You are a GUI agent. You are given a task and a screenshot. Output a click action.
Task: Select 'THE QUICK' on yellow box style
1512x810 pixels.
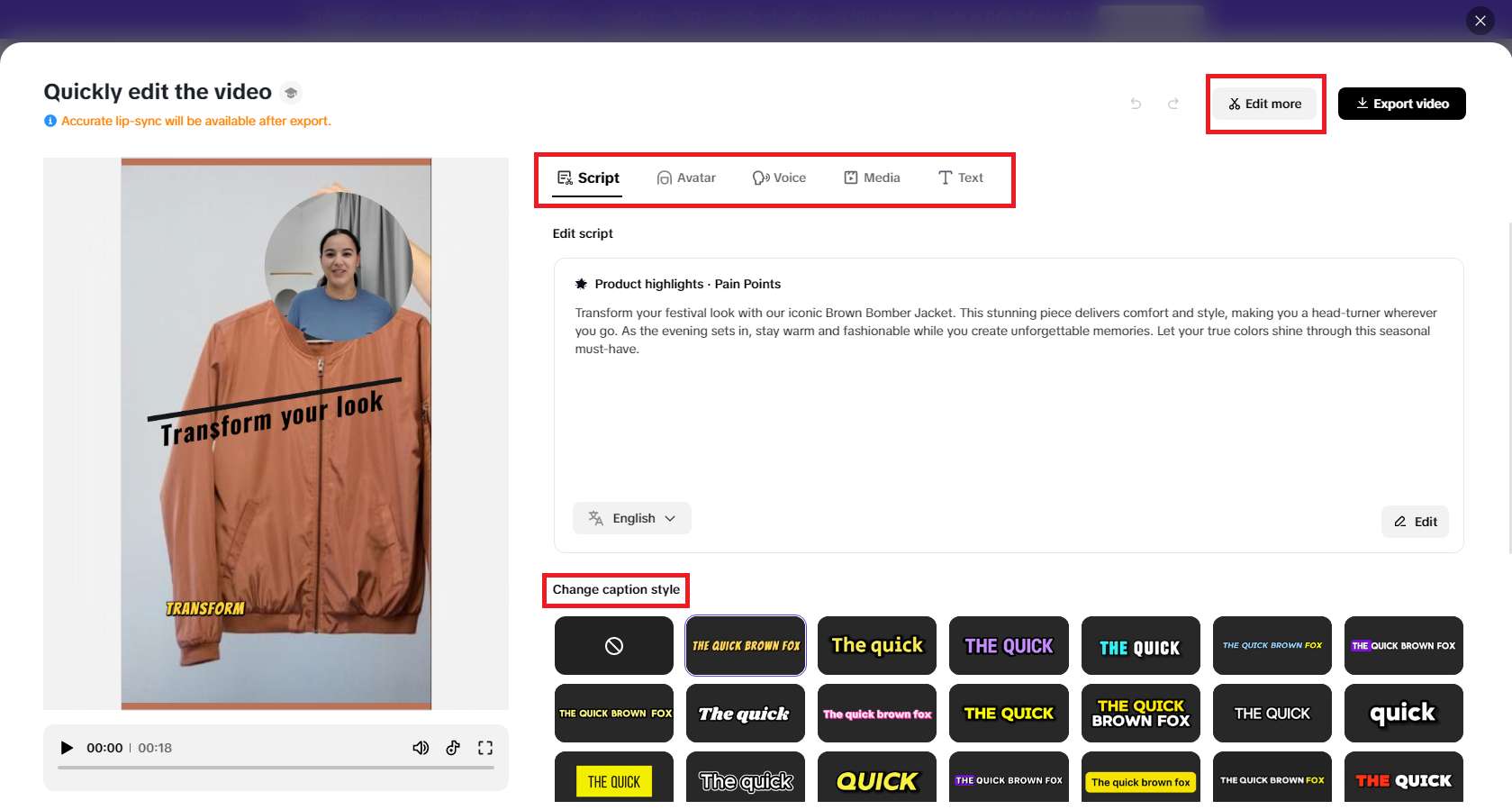coord(614,778)
